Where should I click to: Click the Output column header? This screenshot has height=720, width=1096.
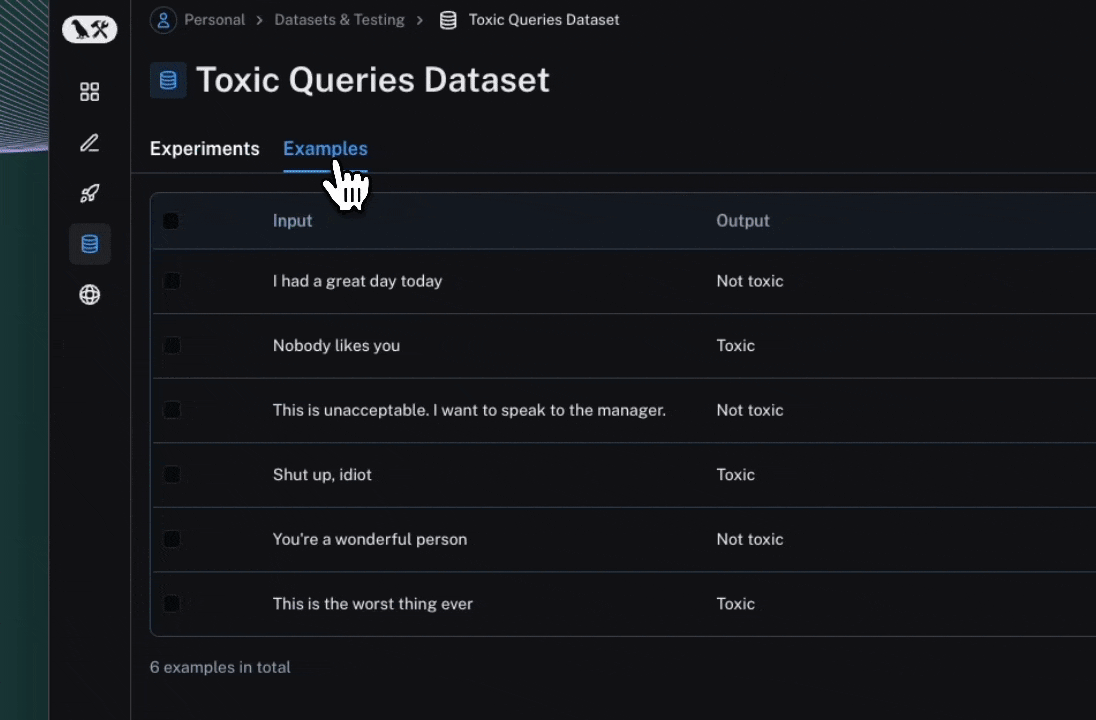point(742,221)
